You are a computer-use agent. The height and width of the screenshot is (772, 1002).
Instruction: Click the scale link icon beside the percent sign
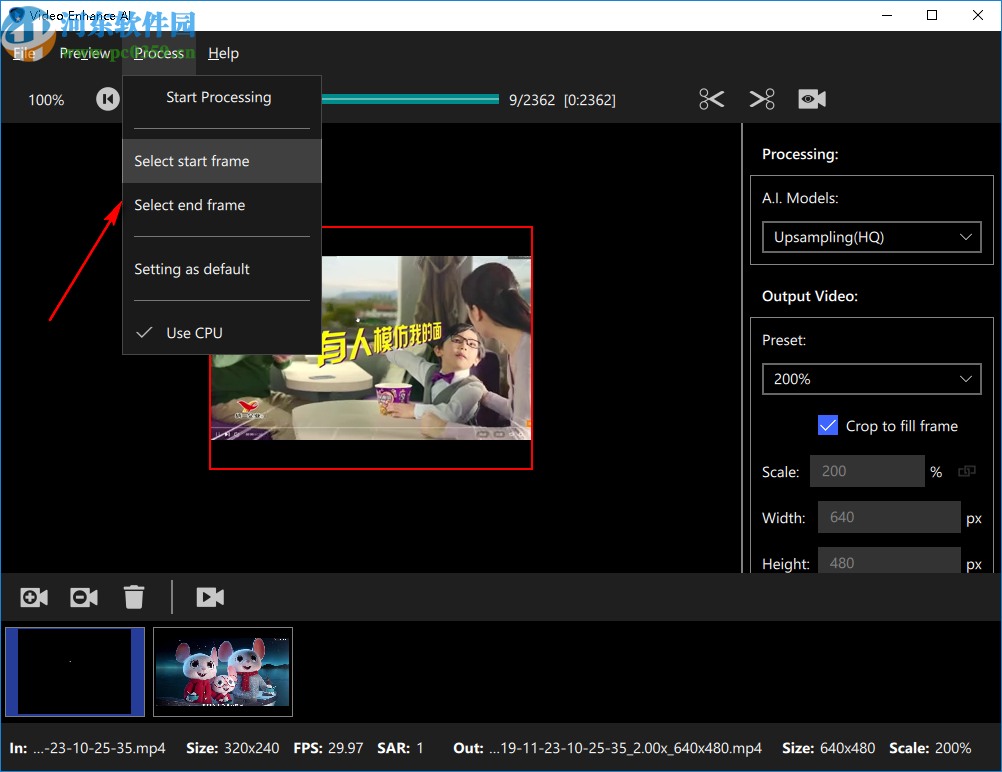[966, 470]
